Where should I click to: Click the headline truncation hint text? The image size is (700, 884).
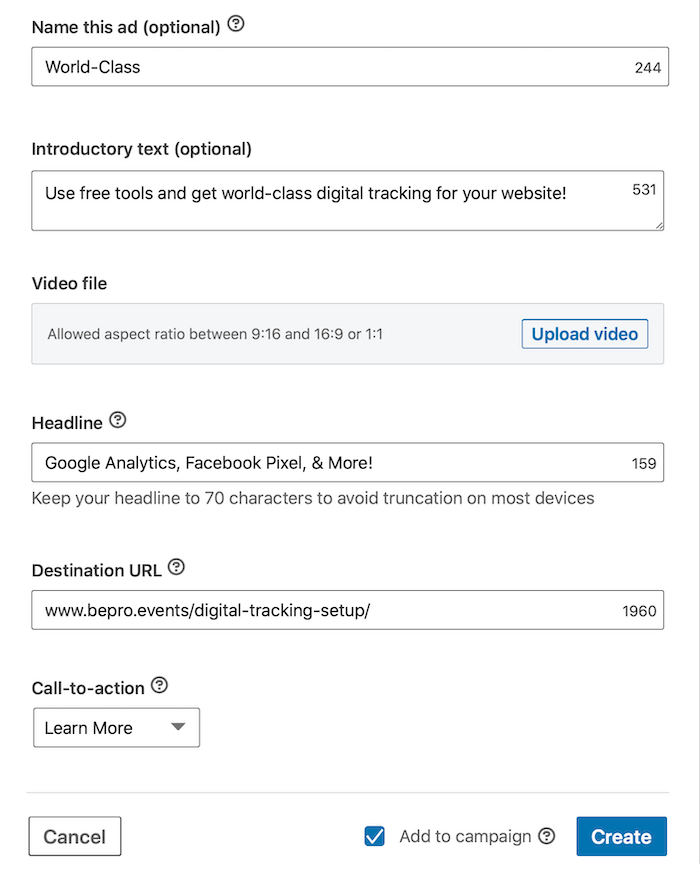[x=313, y=498]
